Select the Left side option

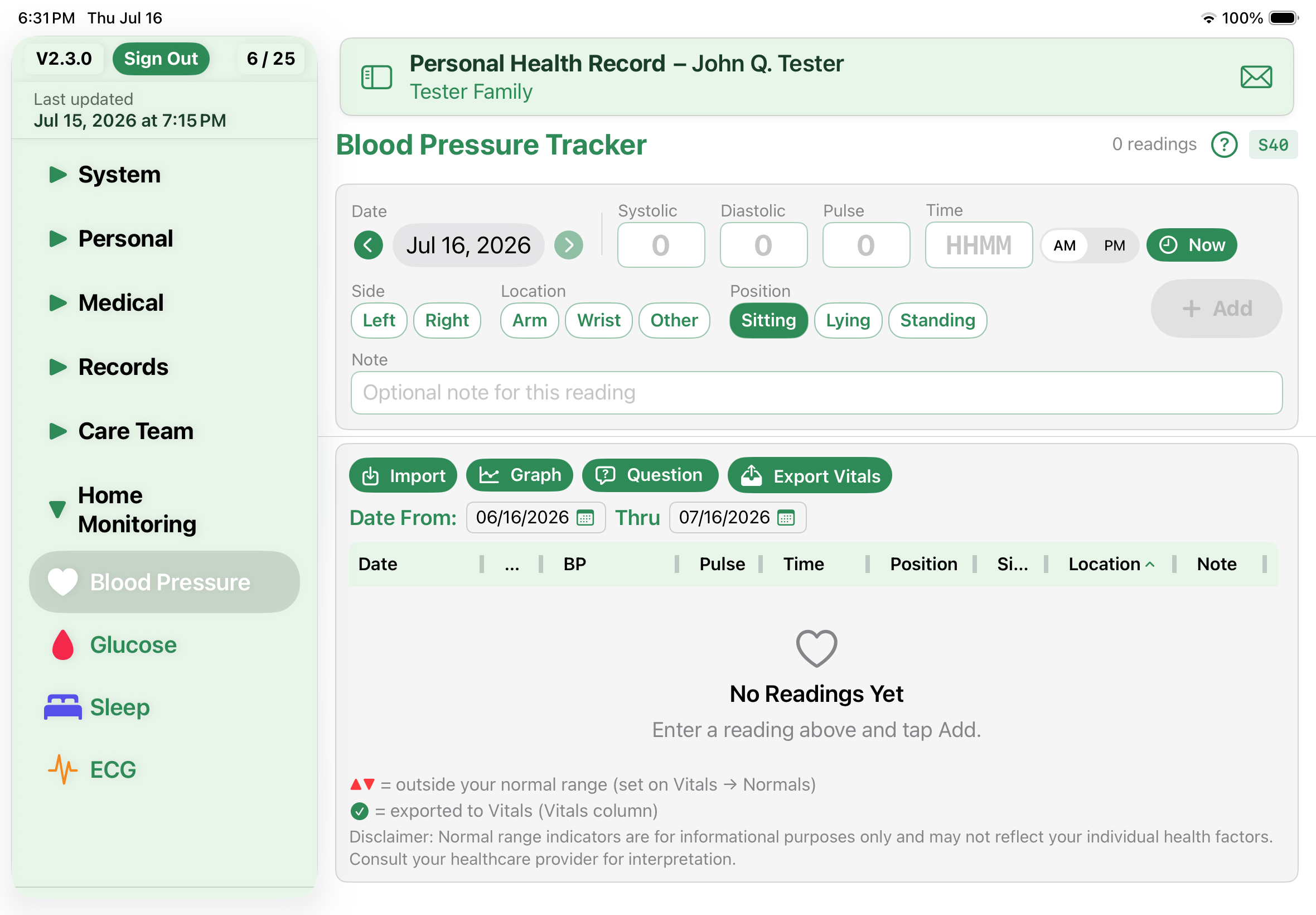(379, 320)
